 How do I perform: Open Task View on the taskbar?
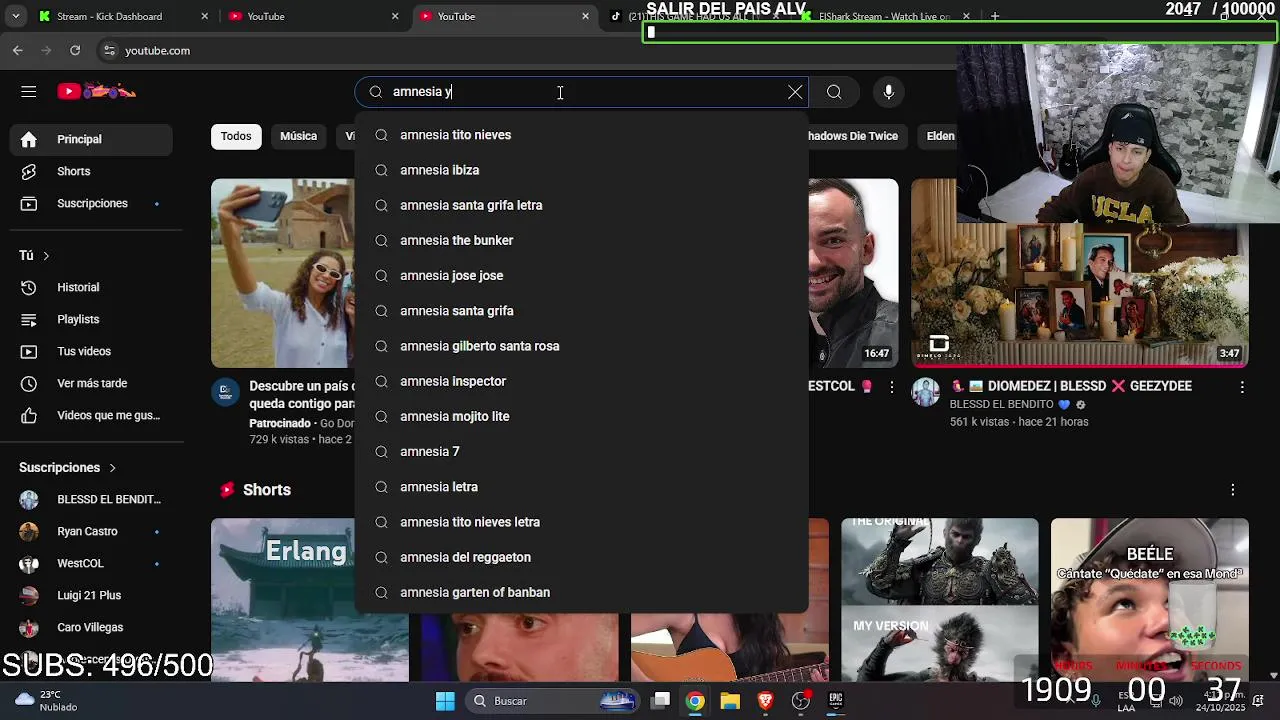click(661, 701)
